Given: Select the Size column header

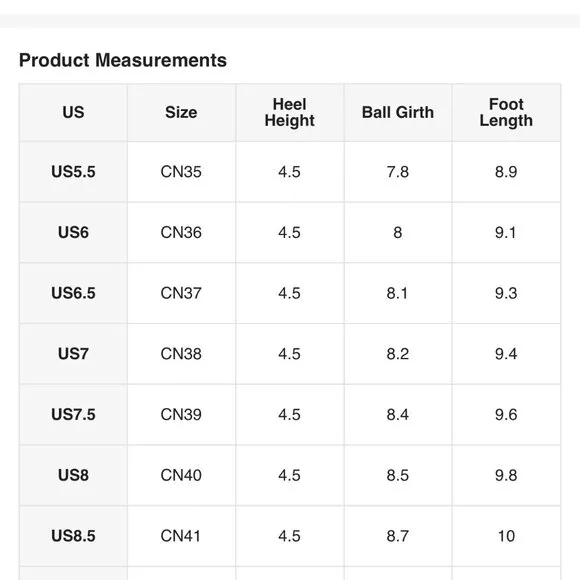Looking at the screenshot, I should (181, 112).
